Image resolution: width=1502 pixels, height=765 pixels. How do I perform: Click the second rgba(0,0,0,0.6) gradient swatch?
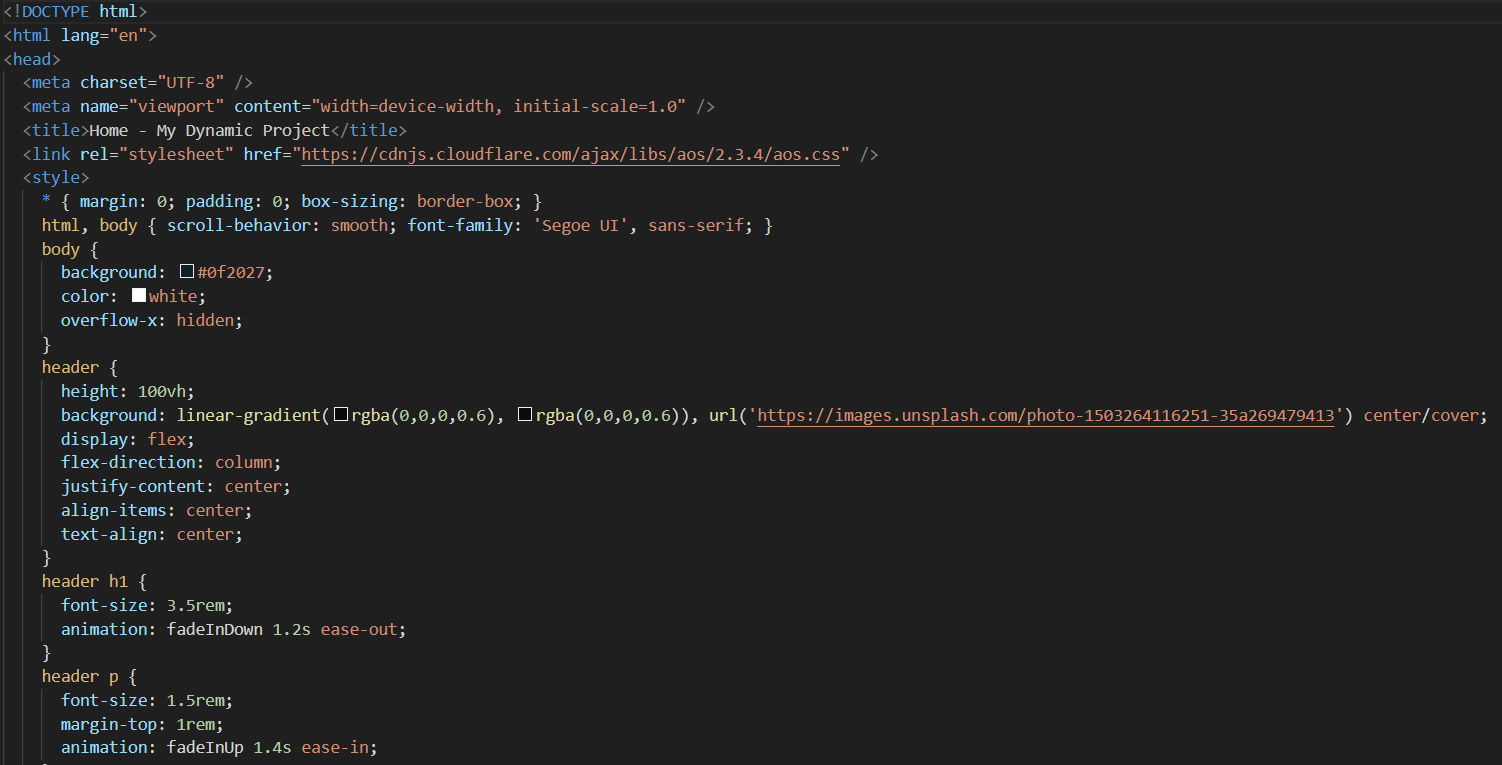click(524, 415)
